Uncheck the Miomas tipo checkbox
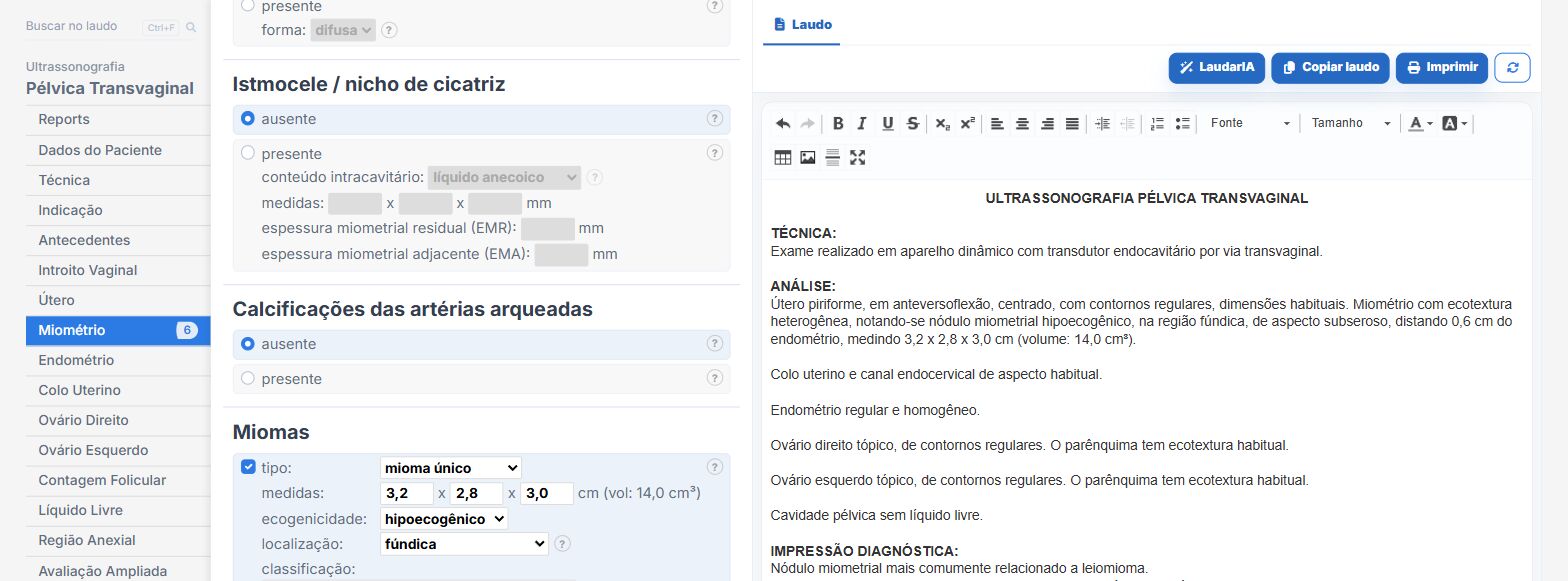This screenshot has height=581, width=1568. point(248,467)
